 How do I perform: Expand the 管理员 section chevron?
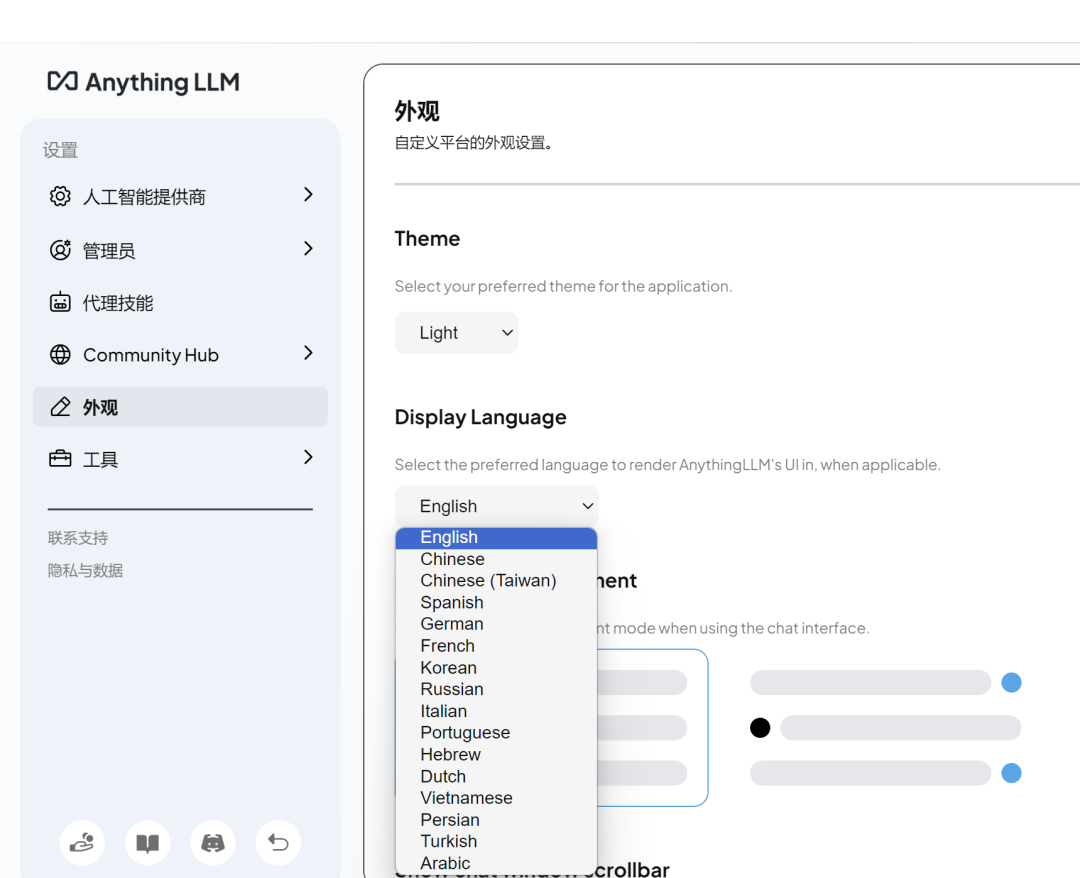coord(308,249)
